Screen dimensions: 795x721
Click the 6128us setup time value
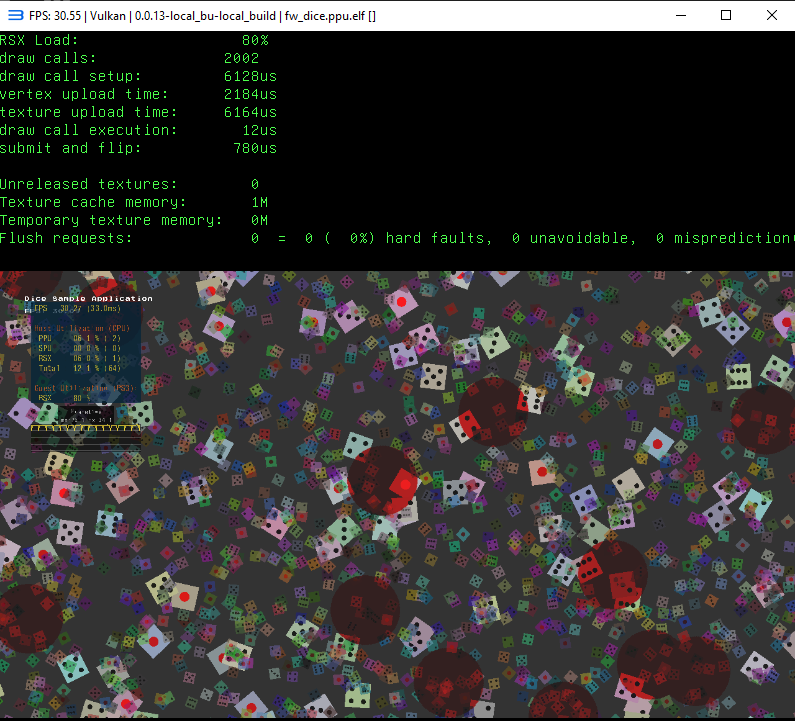click(x=250, y=76)
